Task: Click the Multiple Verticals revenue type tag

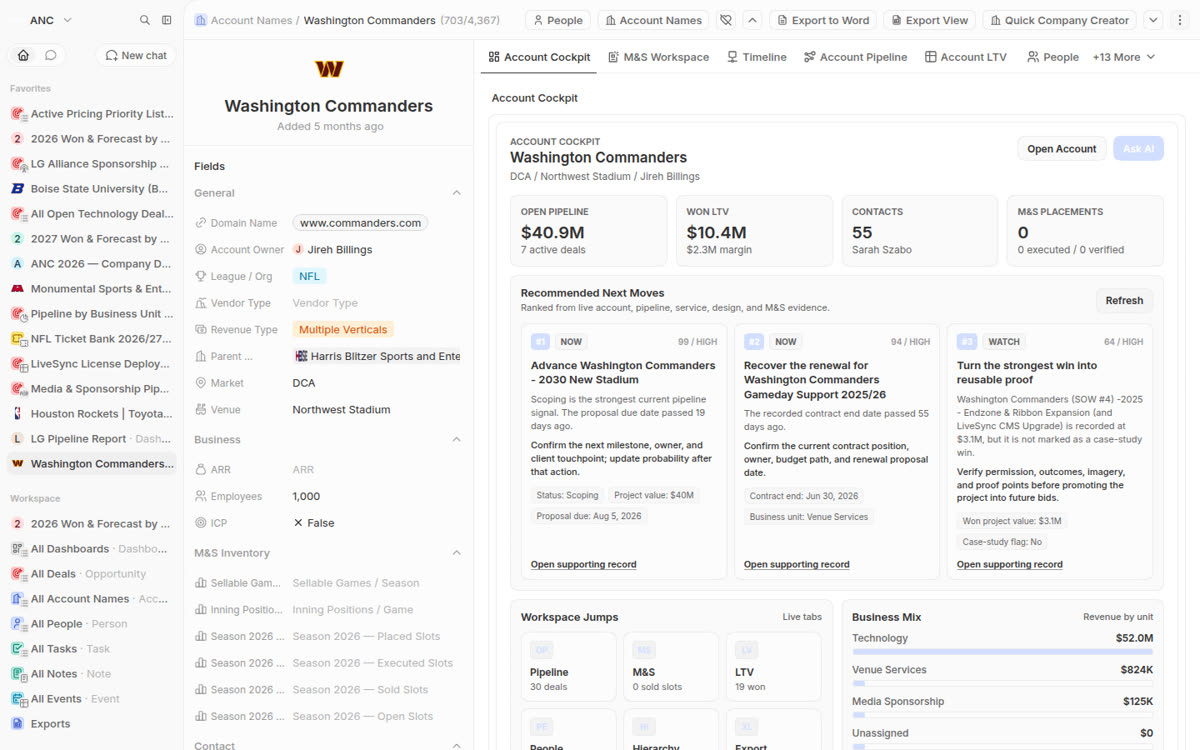Action: click(x=343, y=329)
